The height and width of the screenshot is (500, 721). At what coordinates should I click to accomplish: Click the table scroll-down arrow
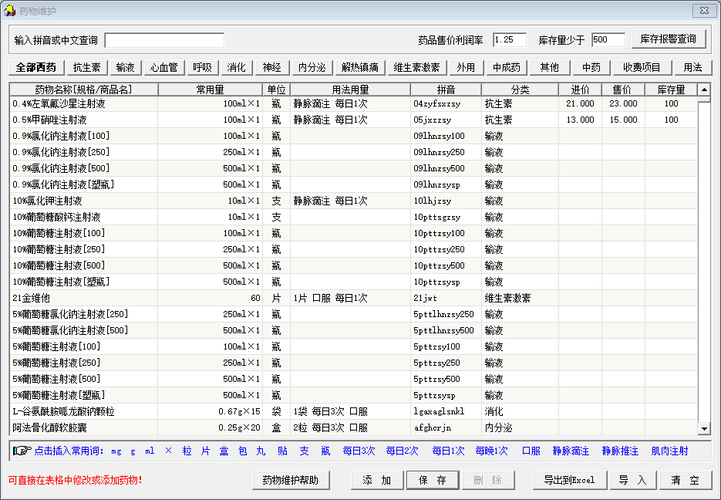point(704,429)
